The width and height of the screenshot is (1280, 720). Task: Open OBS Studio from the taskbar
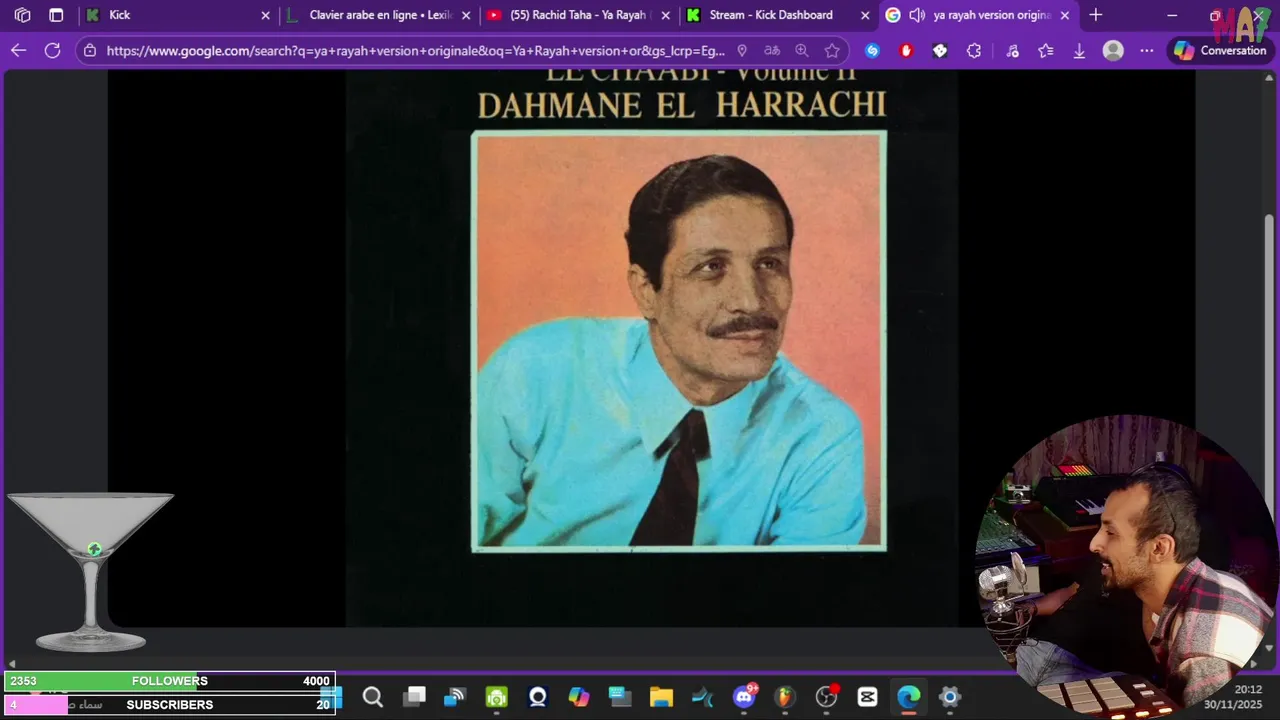827,697
